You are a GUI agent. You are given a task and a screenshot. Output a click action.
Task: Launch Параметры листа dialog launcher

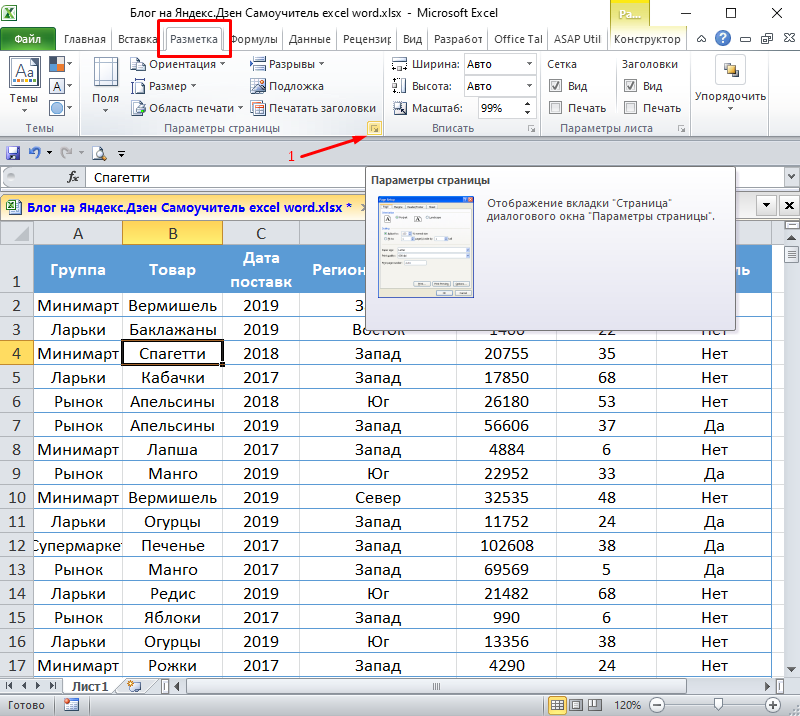(x=682, y=129)
